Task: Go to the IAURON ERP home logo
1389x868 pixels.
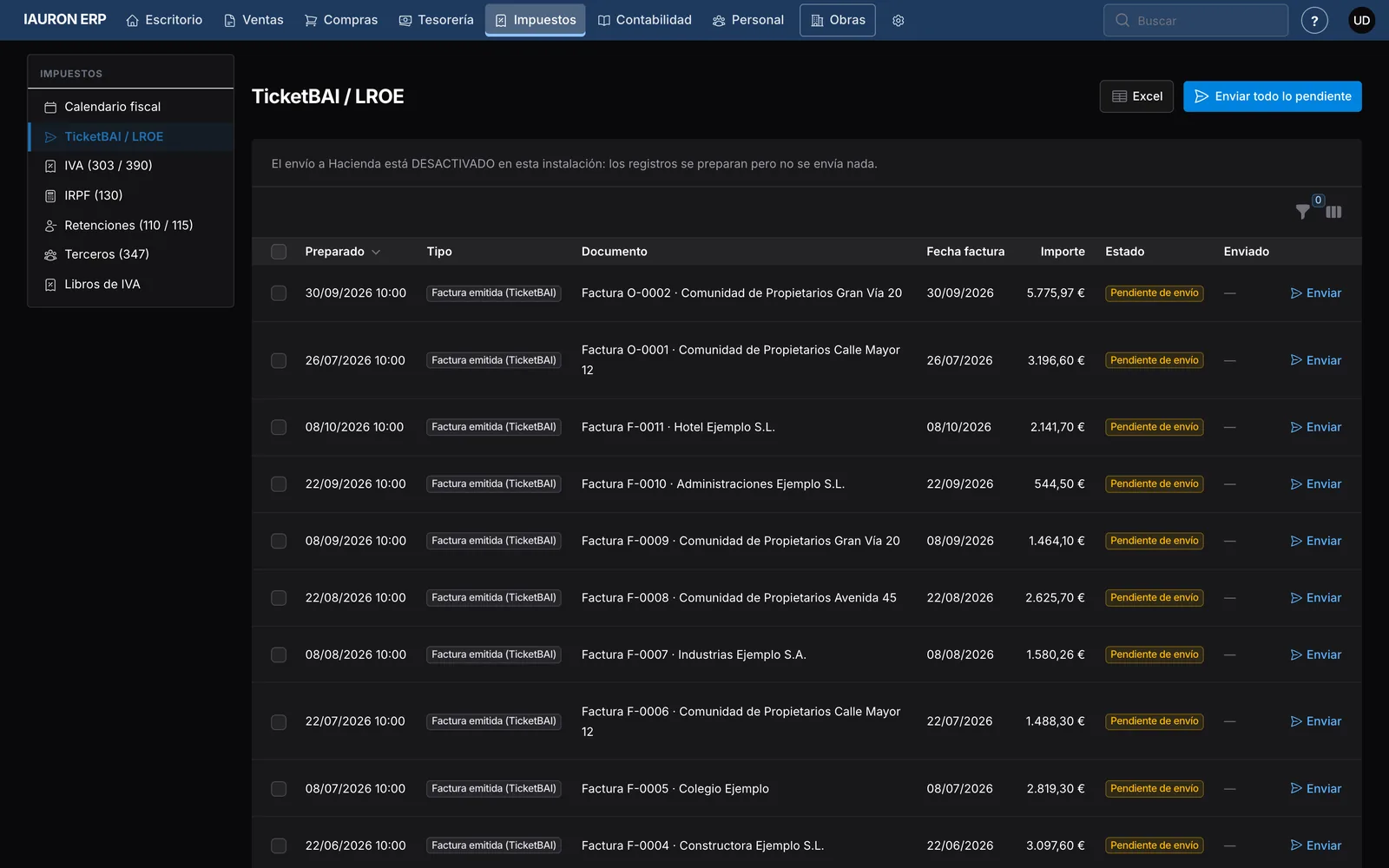Action: [x=65, y=19]
